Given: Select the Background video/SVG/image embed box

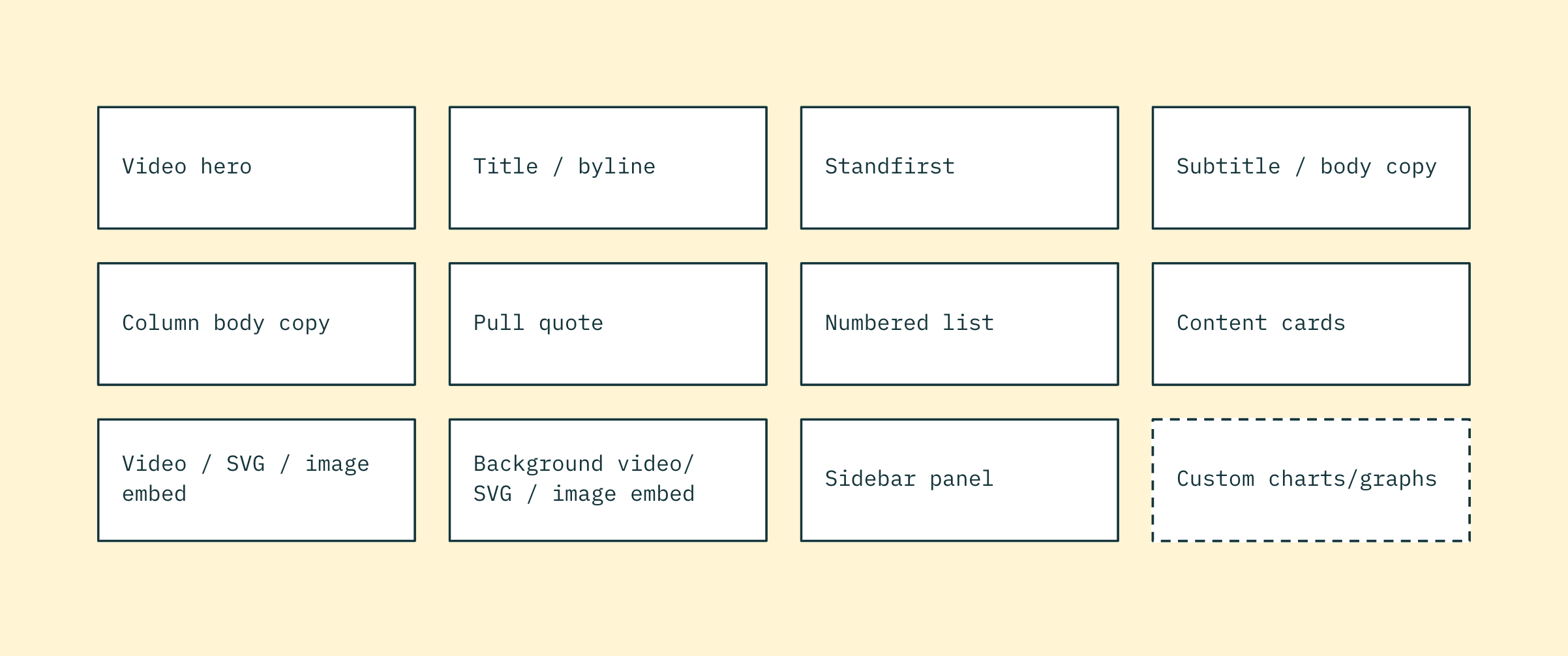Looking at the screenshot, I should (x=608, y=480).
